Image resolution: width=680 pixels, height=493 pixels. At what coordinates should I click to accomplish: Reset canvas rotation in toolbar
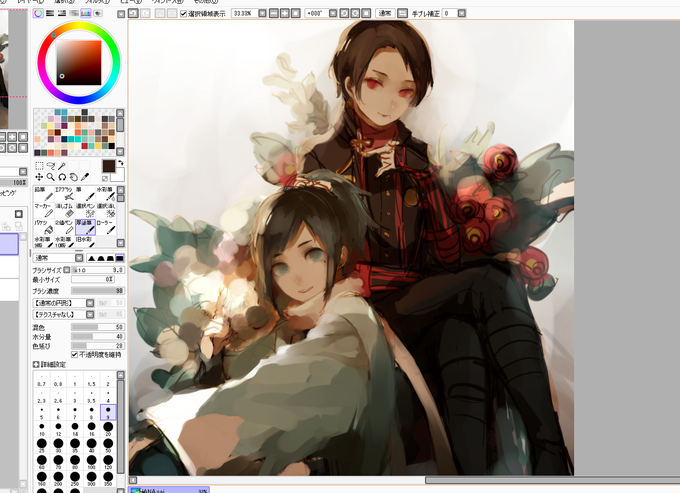(366, 13)
